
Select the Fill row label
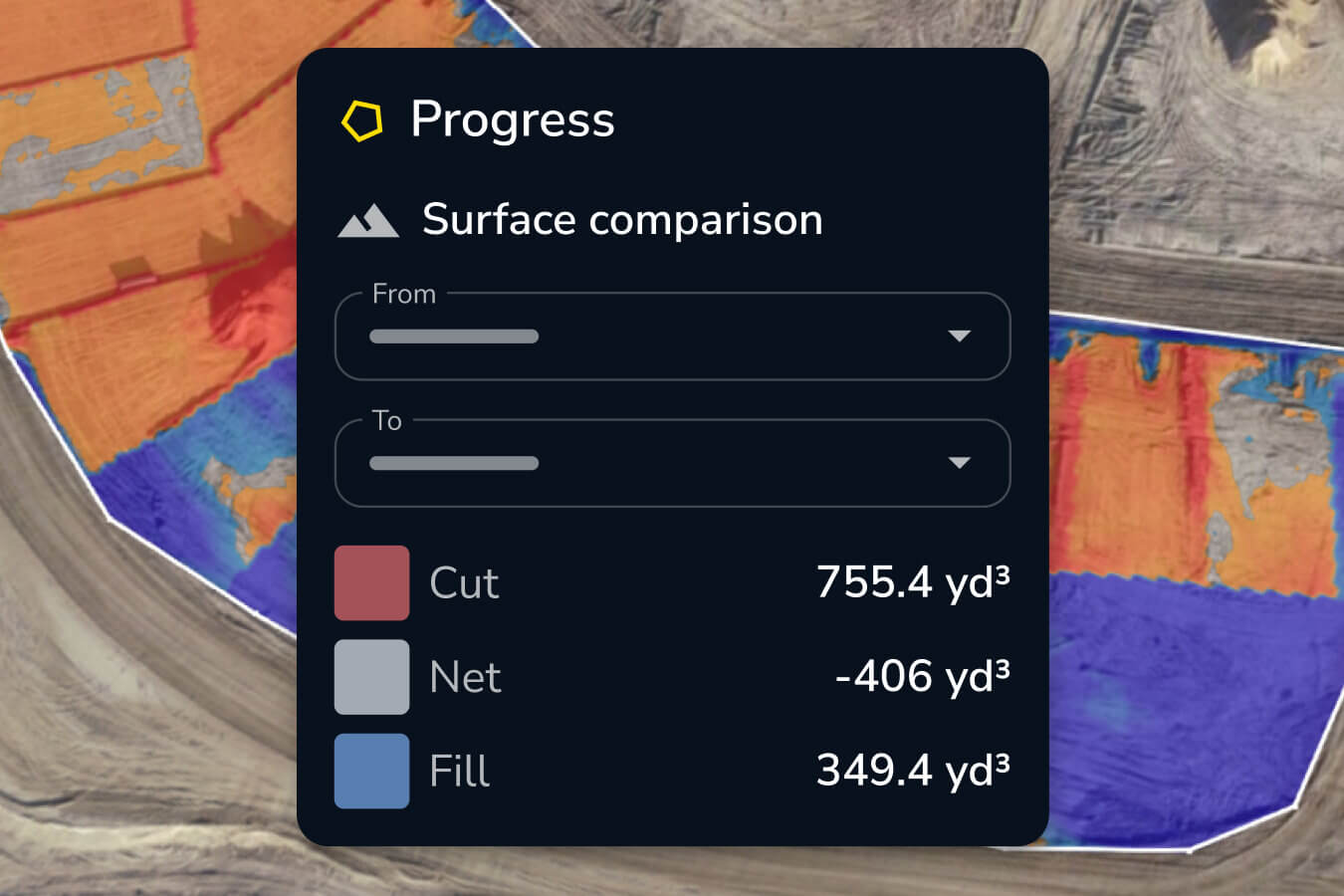tap(458, 770)
